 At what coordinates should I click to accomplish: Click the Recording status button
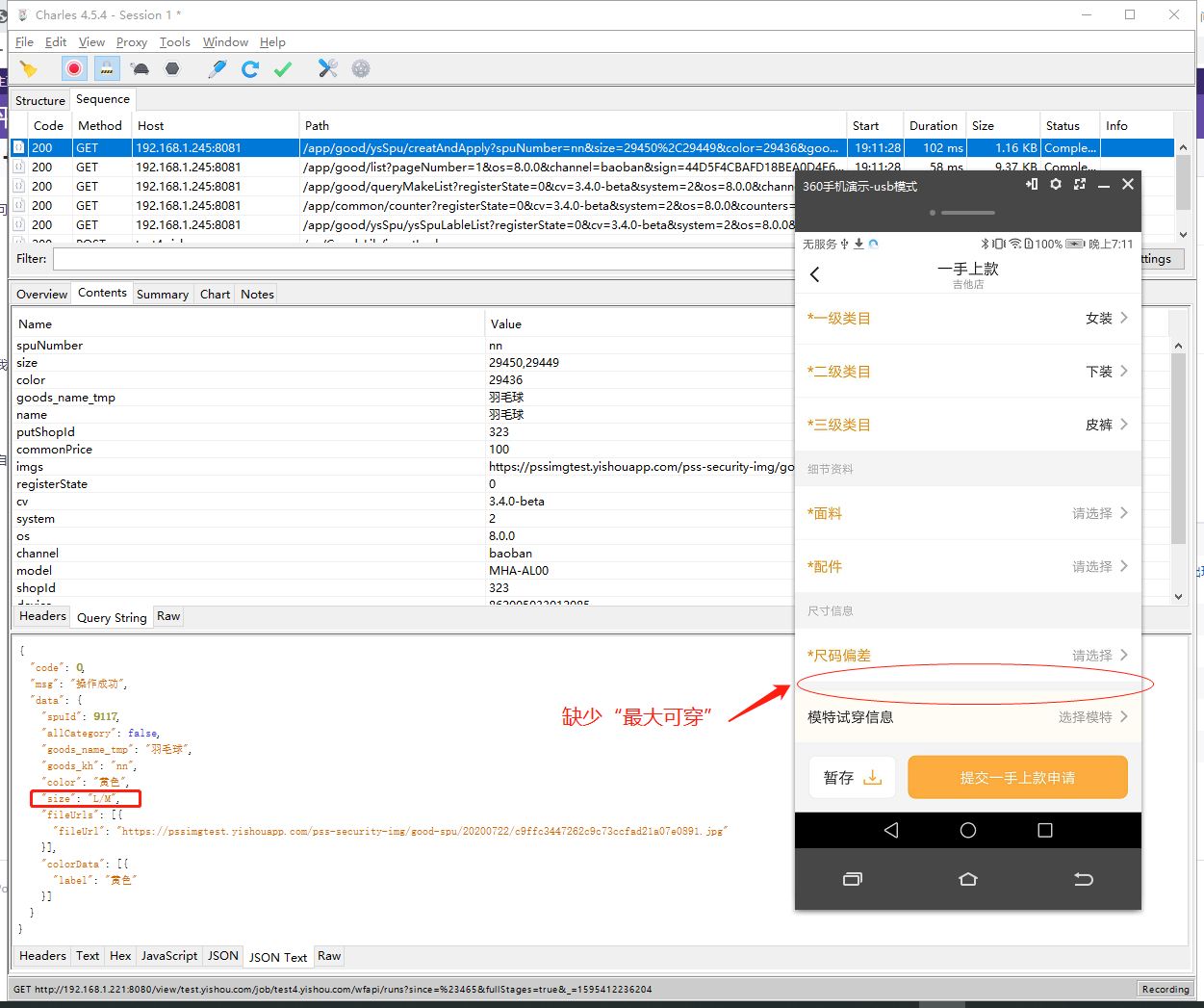point(1166,989)
